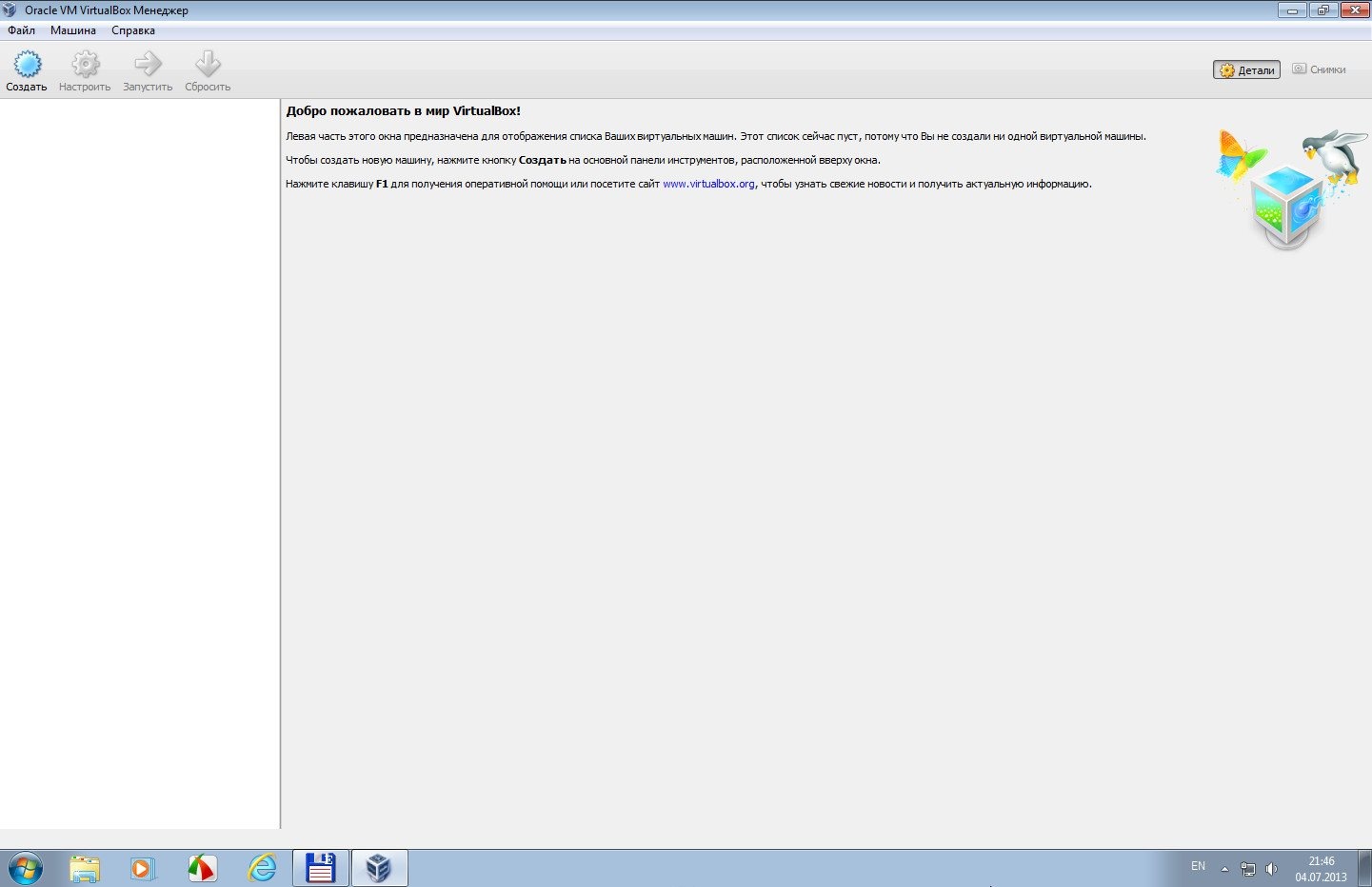Open the Машина menu

click(73, 30)
